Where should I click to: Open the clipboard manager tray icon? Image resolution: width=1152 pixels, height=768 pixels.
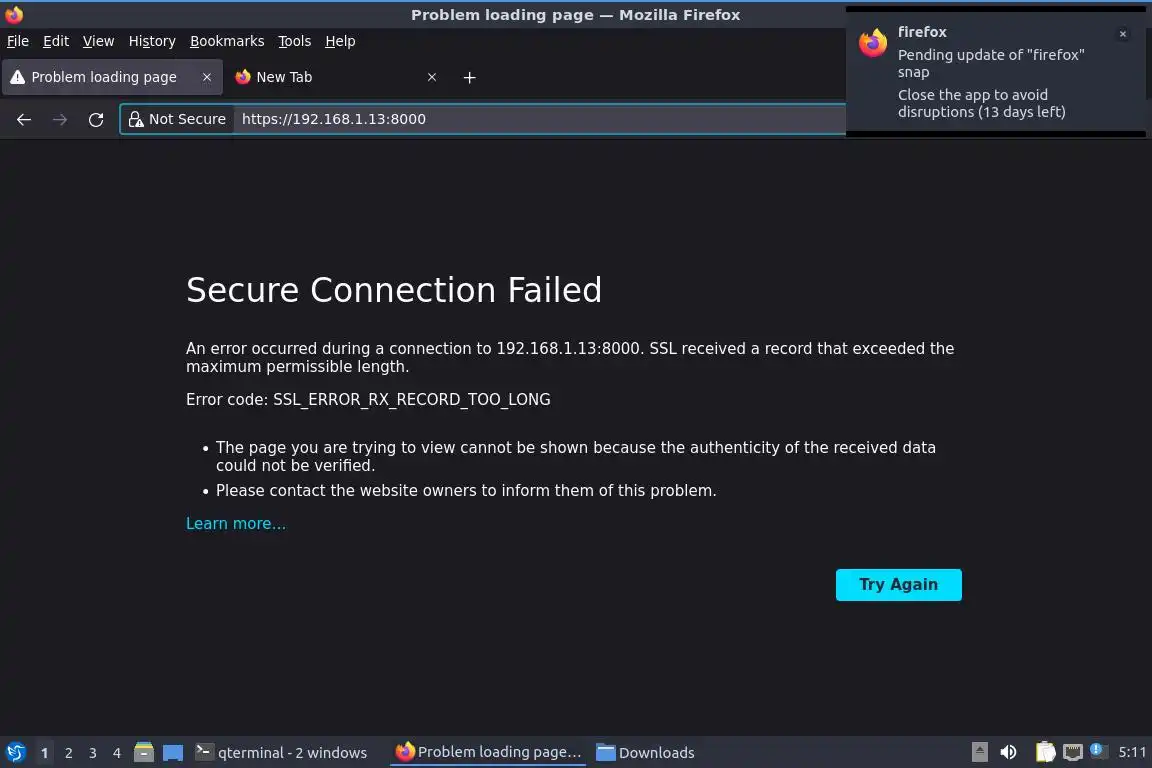point(1044,752)
